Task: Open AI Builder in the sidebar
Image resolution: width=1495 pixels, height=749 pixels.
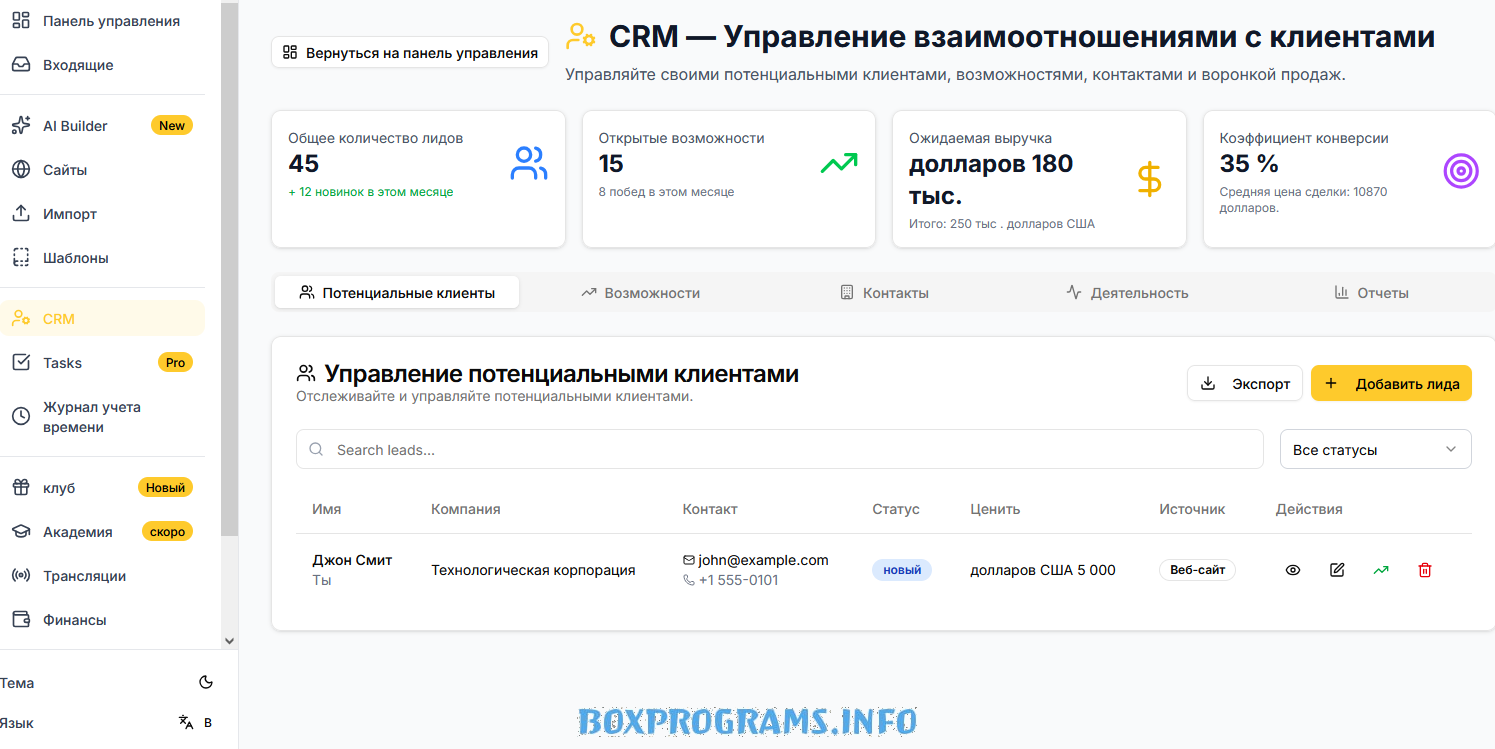Action: pos(75,126)
